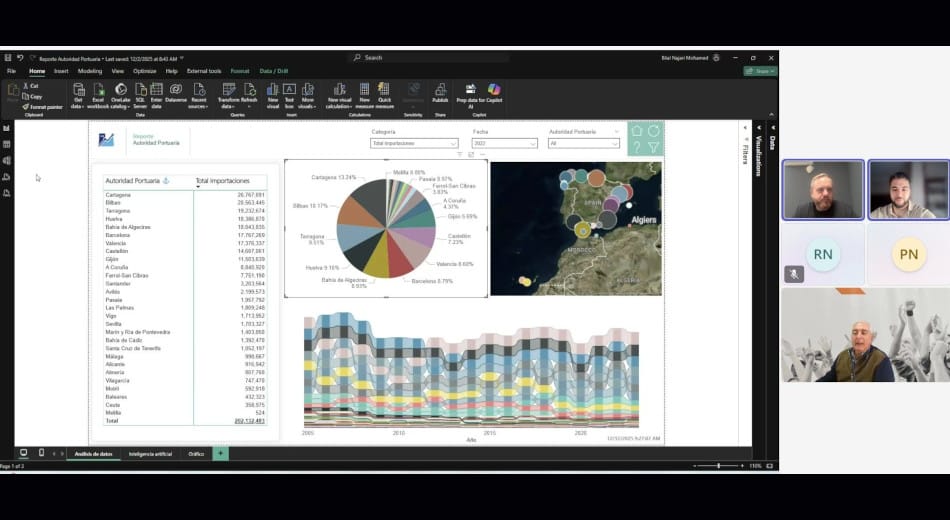Expand the Autoridad Portuaria slicer dropdown
The image size is (950, 520).
[584, 143]
